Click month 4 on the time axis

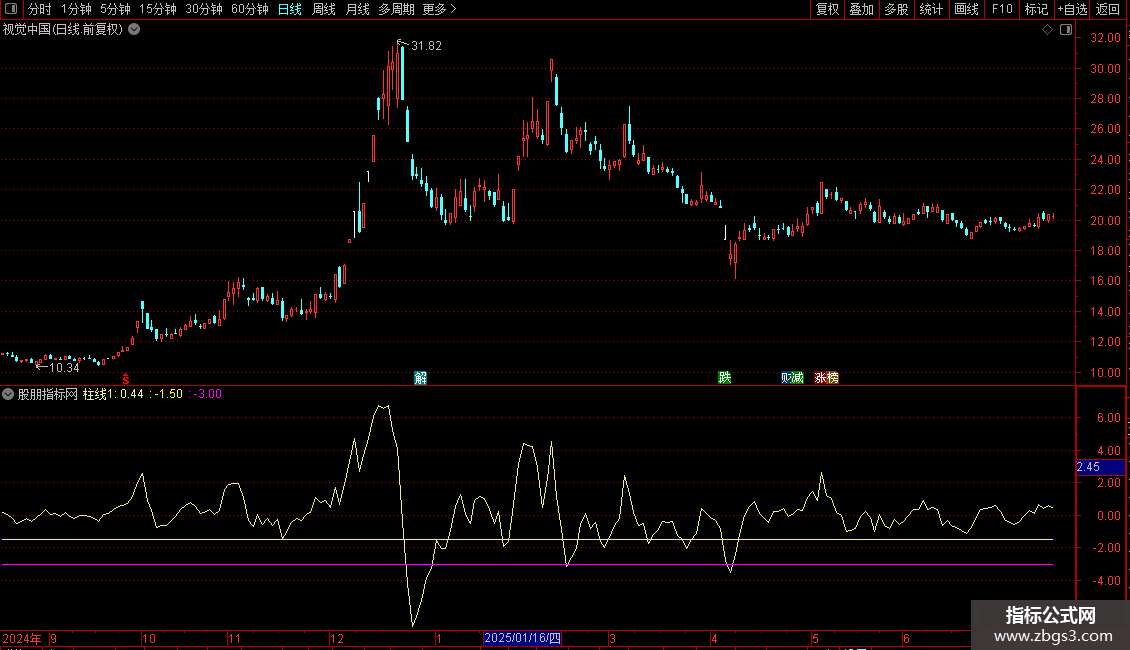714,638
